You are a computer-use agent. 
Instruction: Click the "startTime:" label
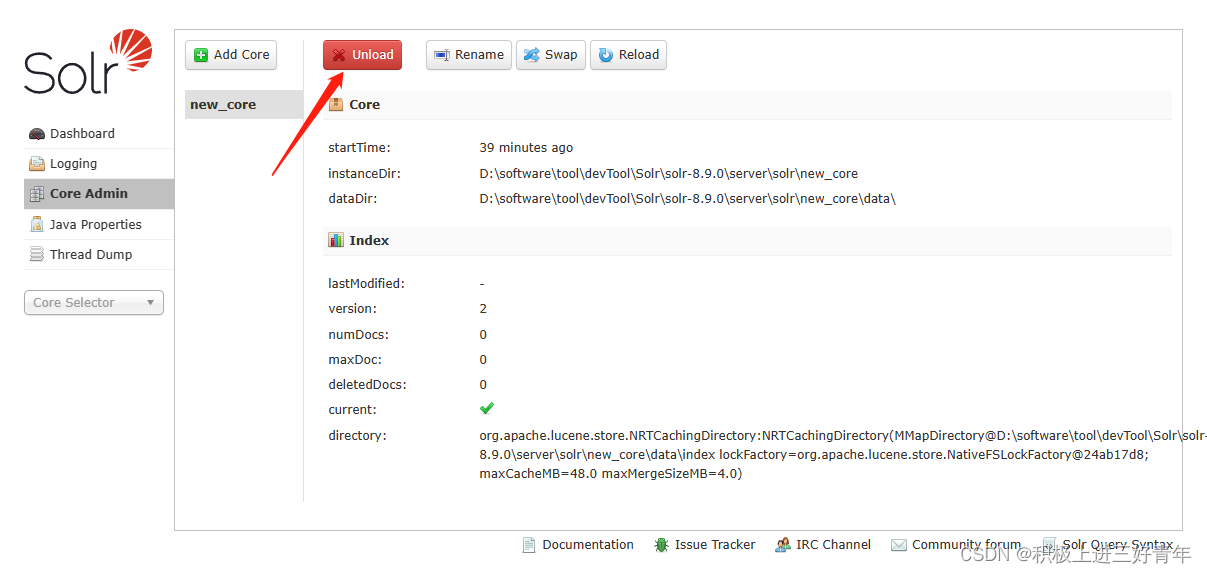pyautogui.click(x=359, y=148)
